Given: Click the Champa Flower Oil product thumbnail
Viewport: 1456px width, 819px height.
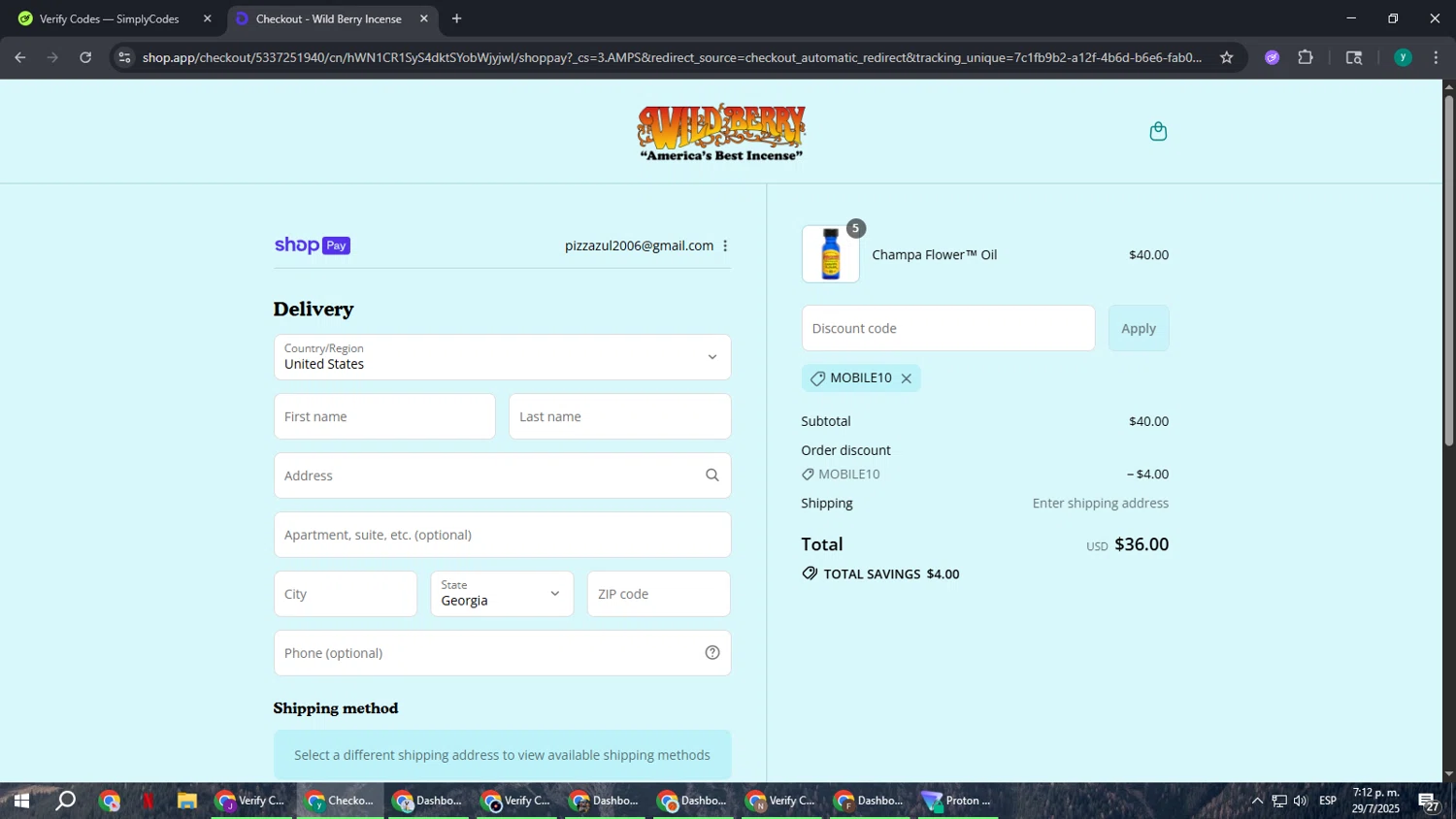Looking at the screenshot, I should click(x=831, y=254).
